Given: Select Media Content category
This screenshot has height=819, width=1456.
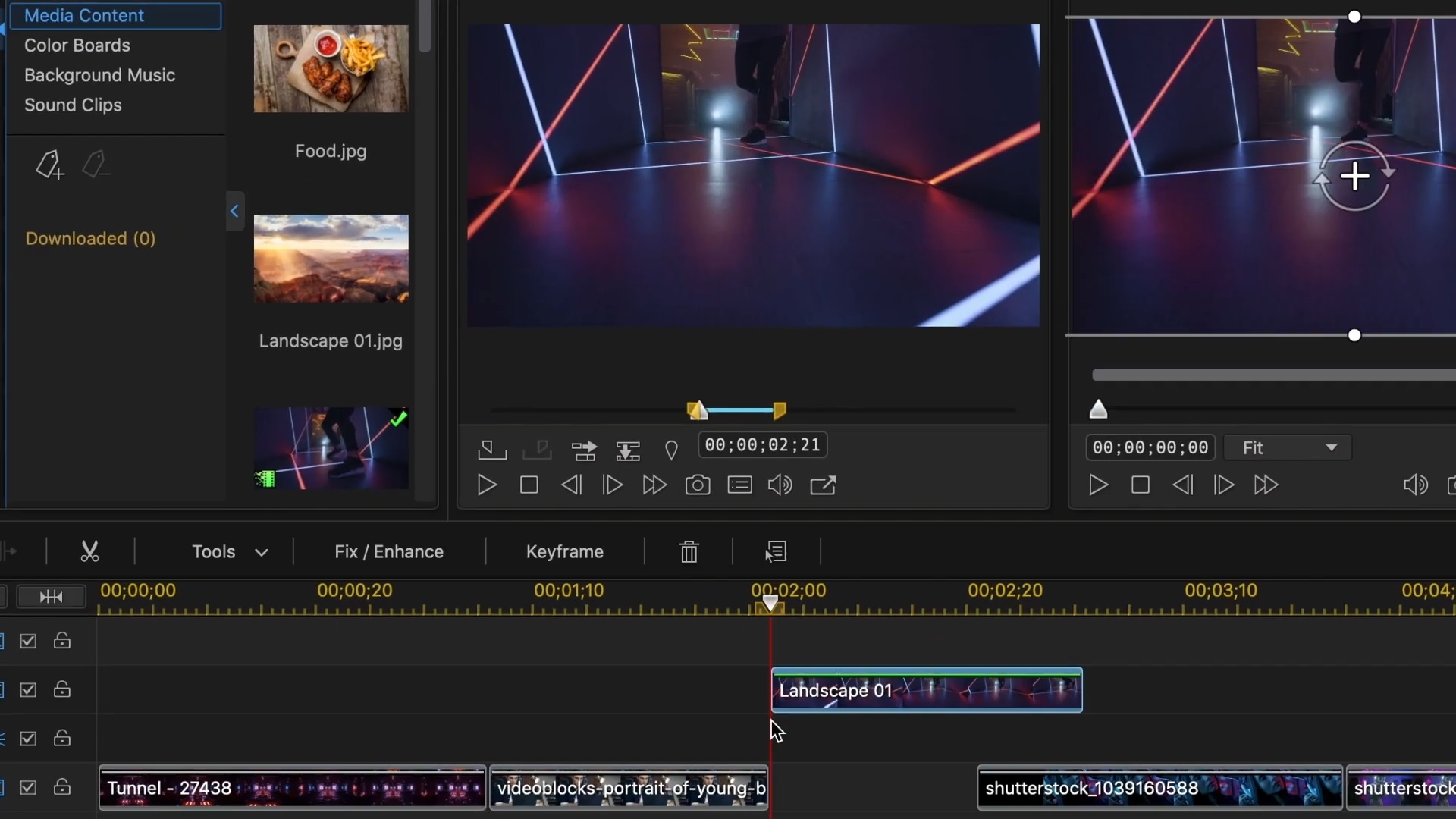Looking at the screenshot, I should pos(116,14).
